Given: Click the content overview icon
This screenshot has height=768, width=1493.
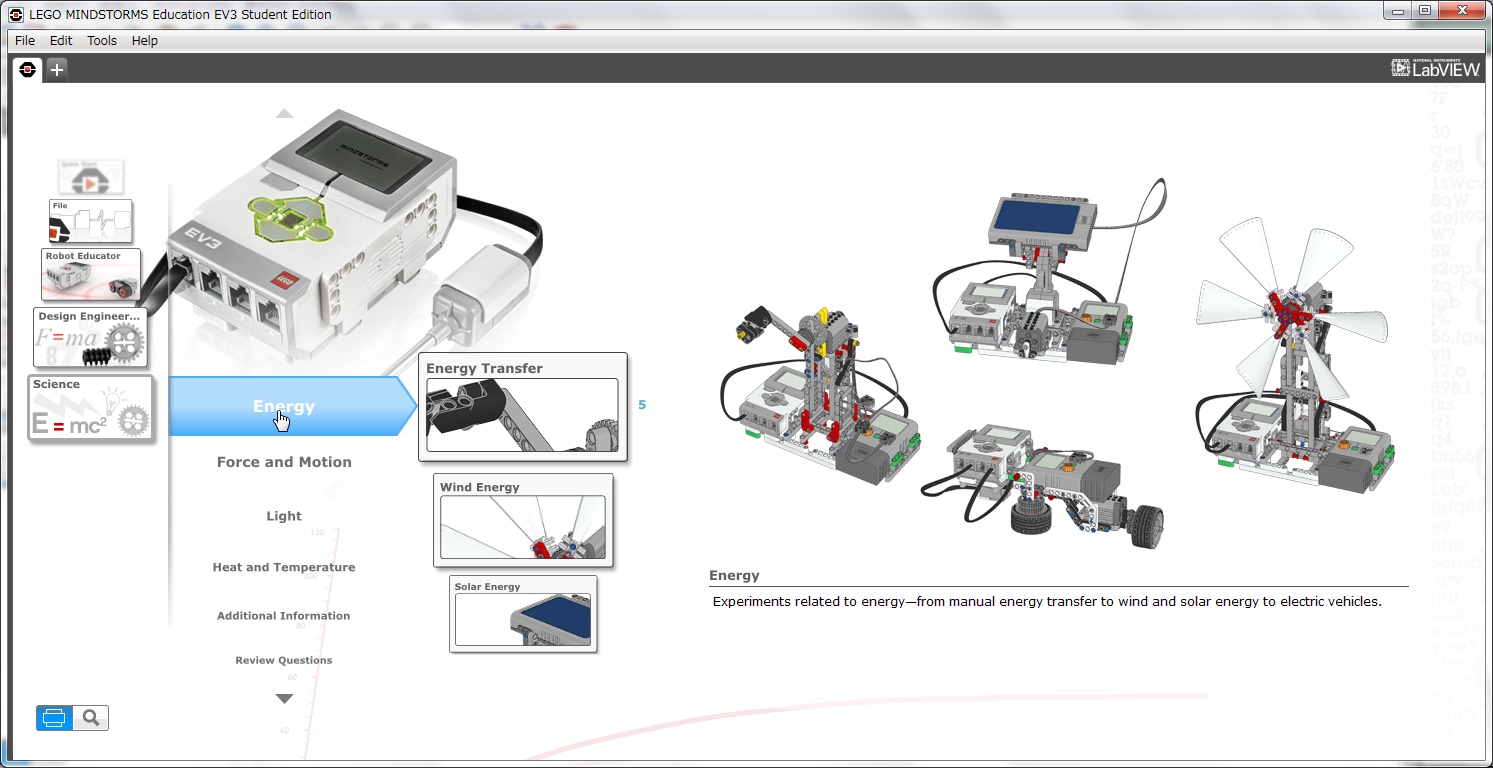Looking at the screenshot, I should [x=55, y=718].
